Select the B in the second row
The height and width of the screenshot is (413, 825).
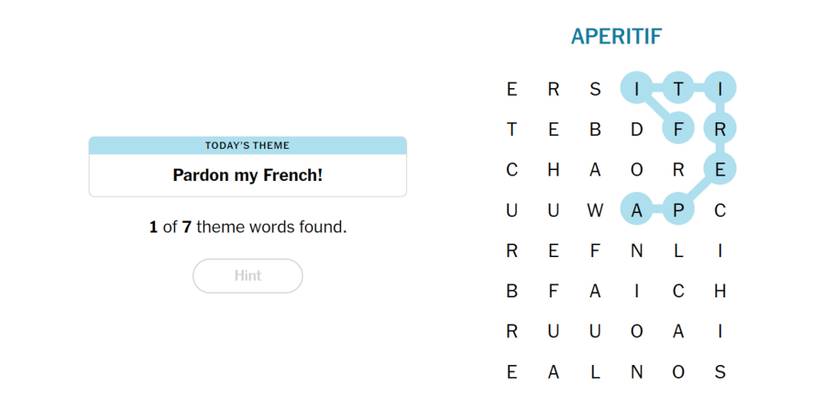coord(595,129)
